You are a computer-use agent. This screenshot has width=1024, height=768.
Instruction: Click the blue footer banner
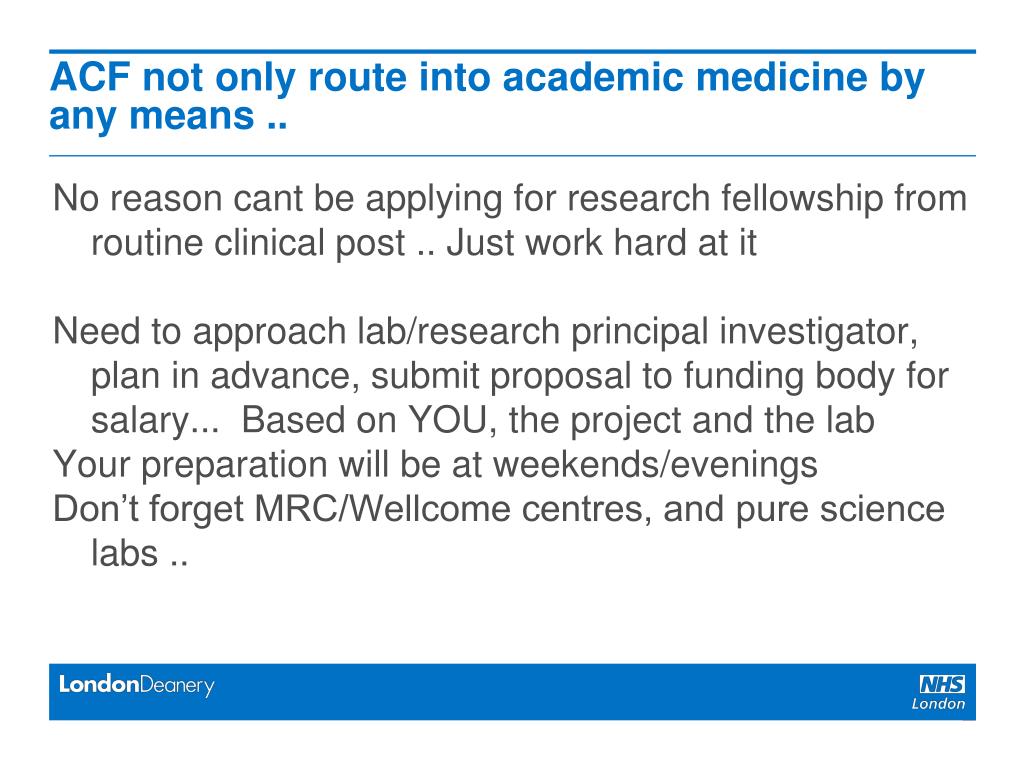coord(512,692)
